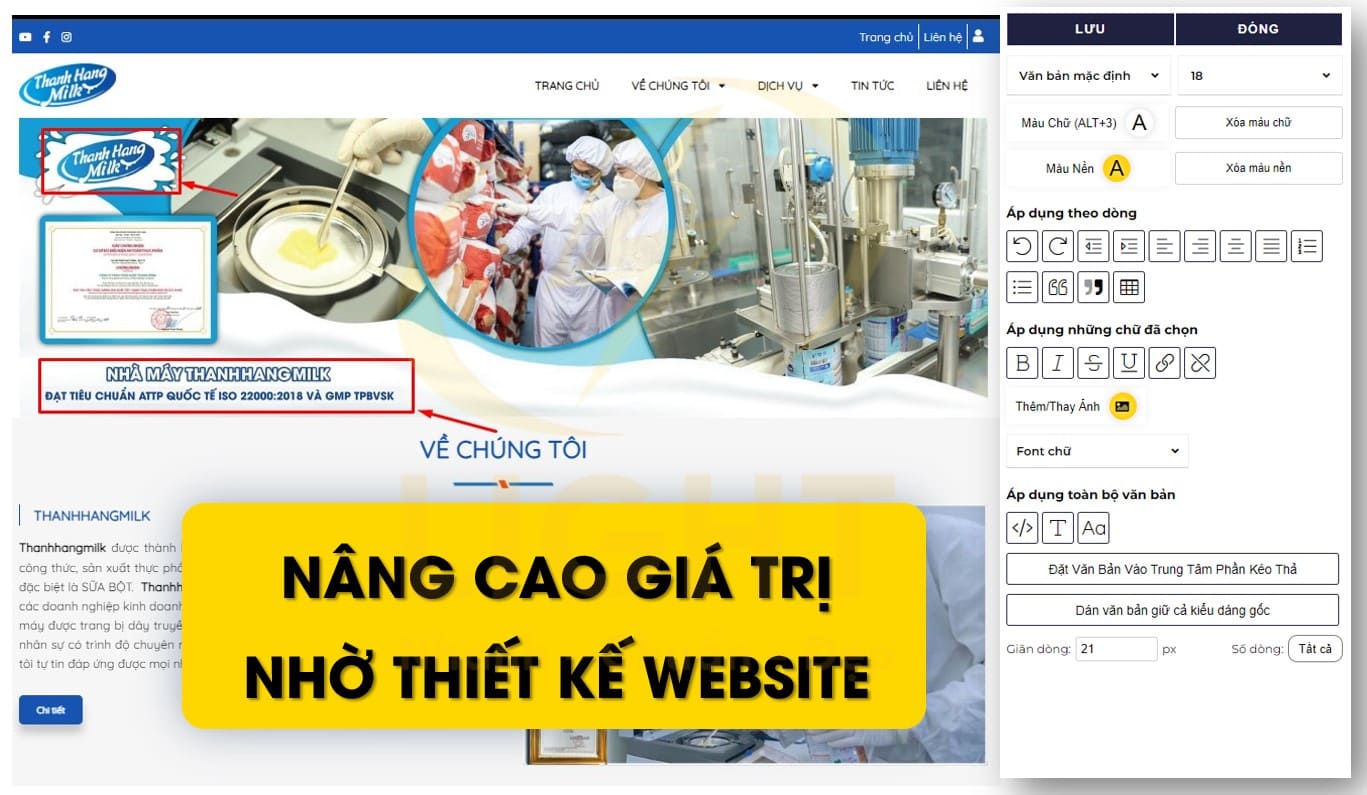
Task: Click the Trang chủ link in the top blue bar
Action: coord(886,37)
